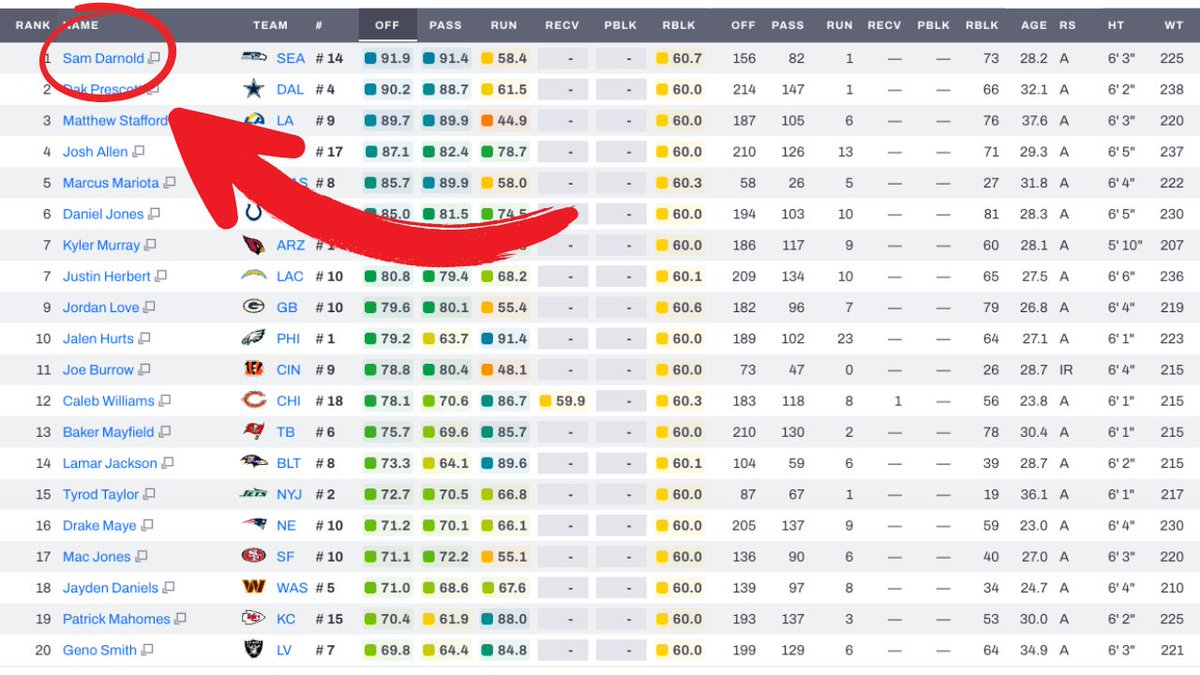The image size is (1200, 675).
Task: Click Matthew Stafford's age 37.6
Action: [x=1034, y=121]
